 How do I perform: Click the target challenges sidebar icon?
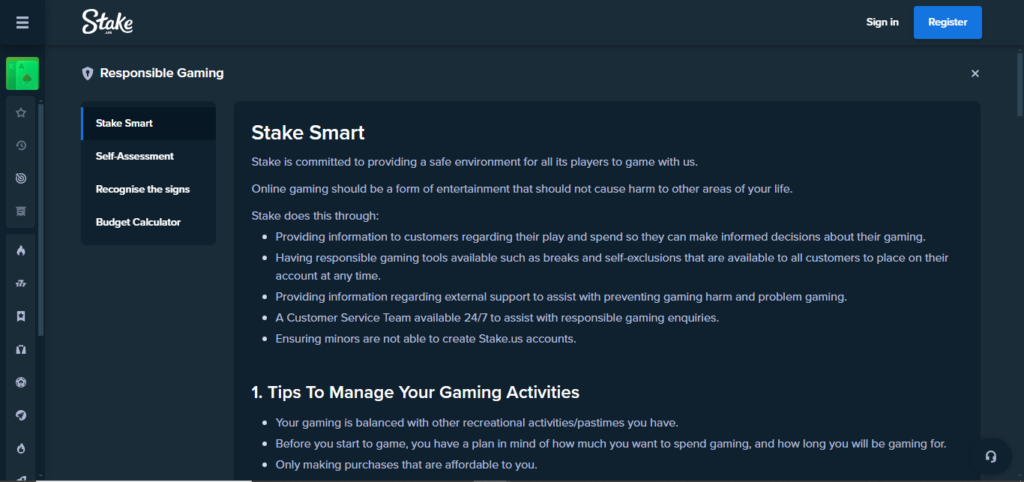click(x=21, y=178)
